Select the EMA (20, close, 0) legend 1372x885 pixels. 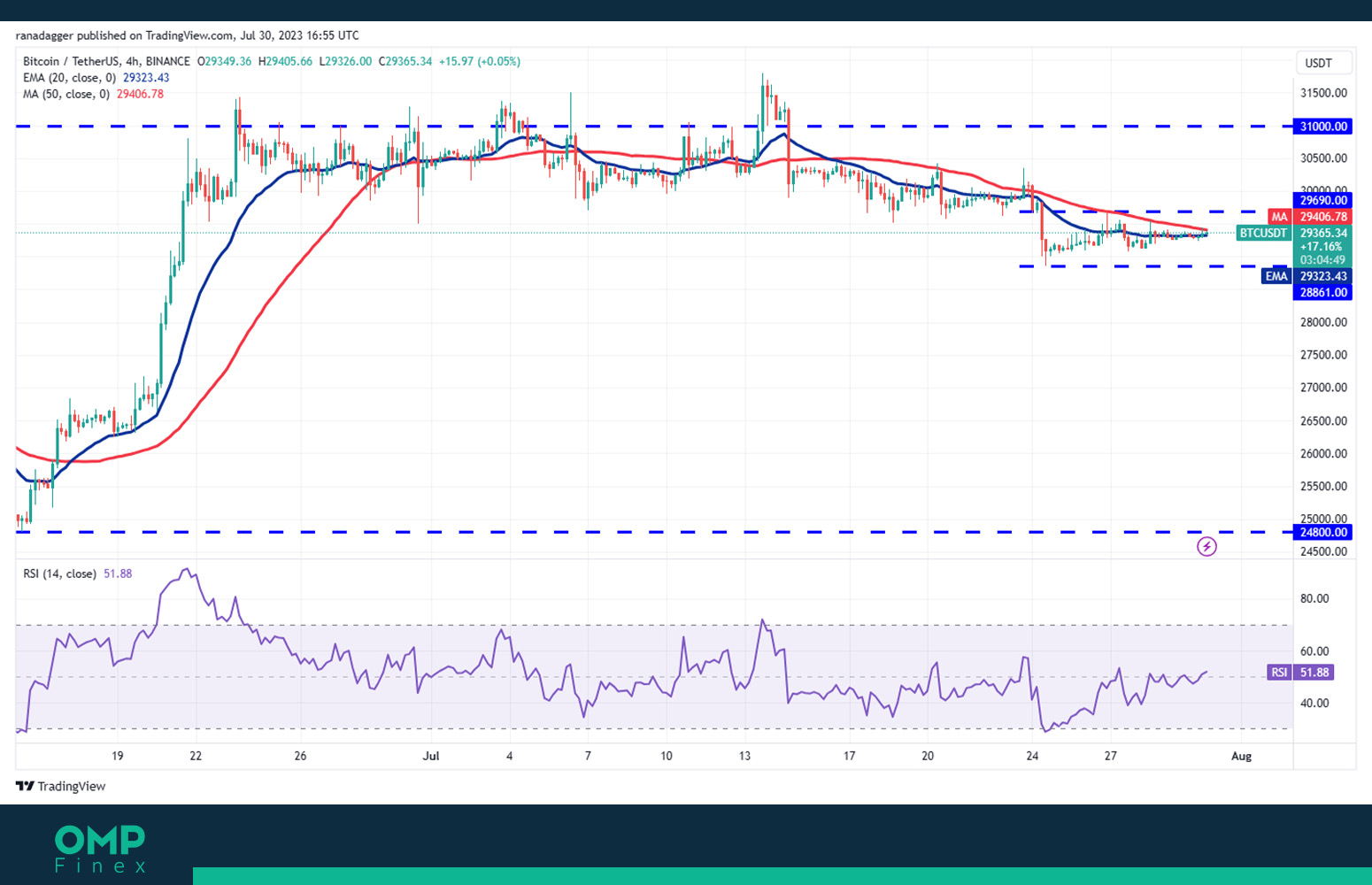(x=96, y=78)
